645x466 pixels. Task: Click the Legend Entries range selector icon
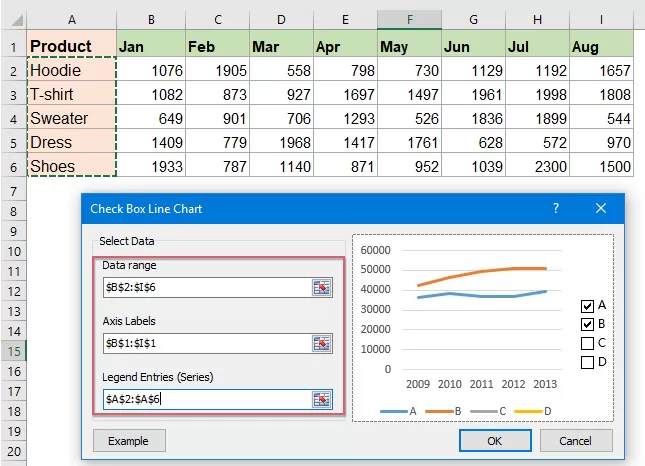click(x=322, y=399)
